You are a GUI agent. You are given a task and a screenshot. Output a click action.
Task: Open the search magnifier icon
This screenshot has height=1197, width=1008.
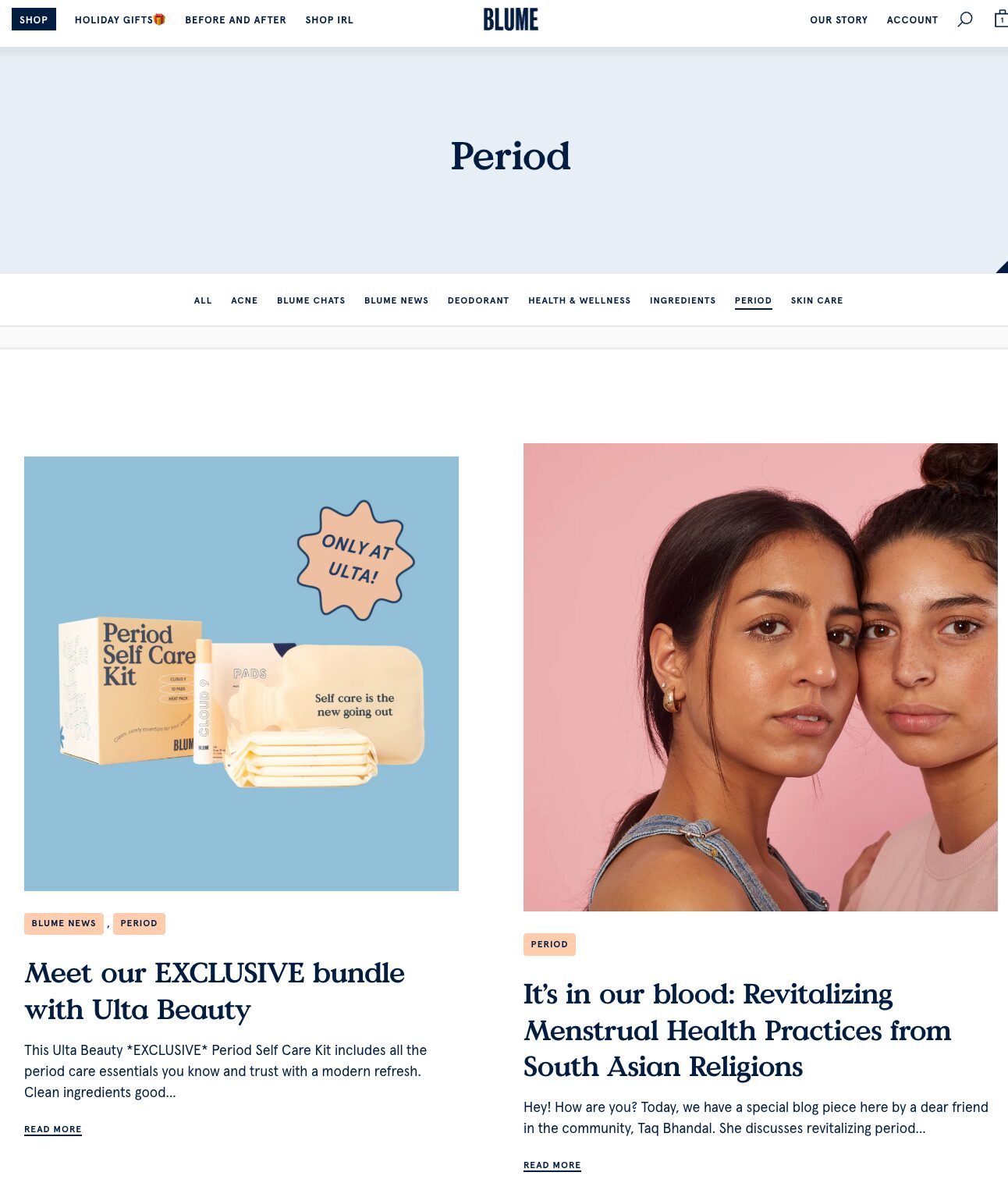[x=965, y=20]
